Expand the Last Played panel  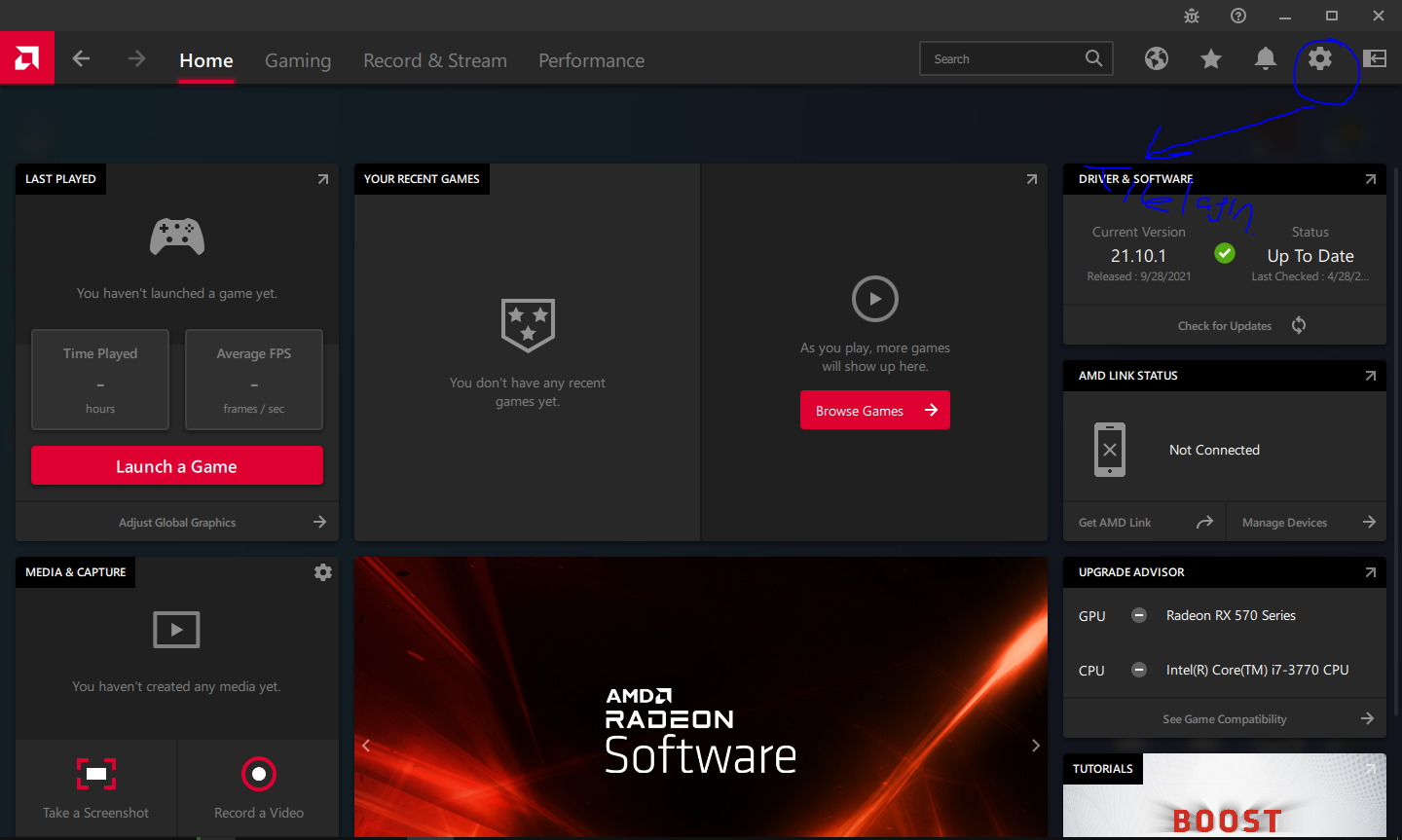[323, 179]
